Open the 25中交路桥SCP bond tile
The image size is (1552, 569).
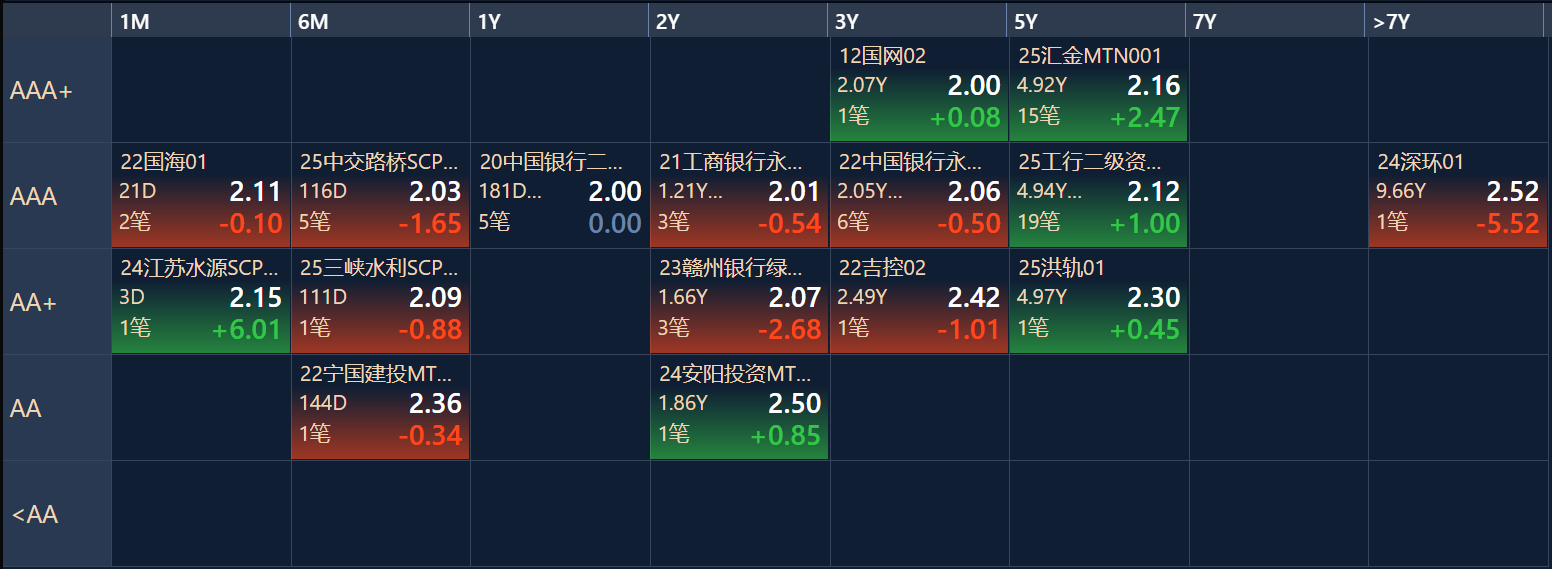pos(380,196)
